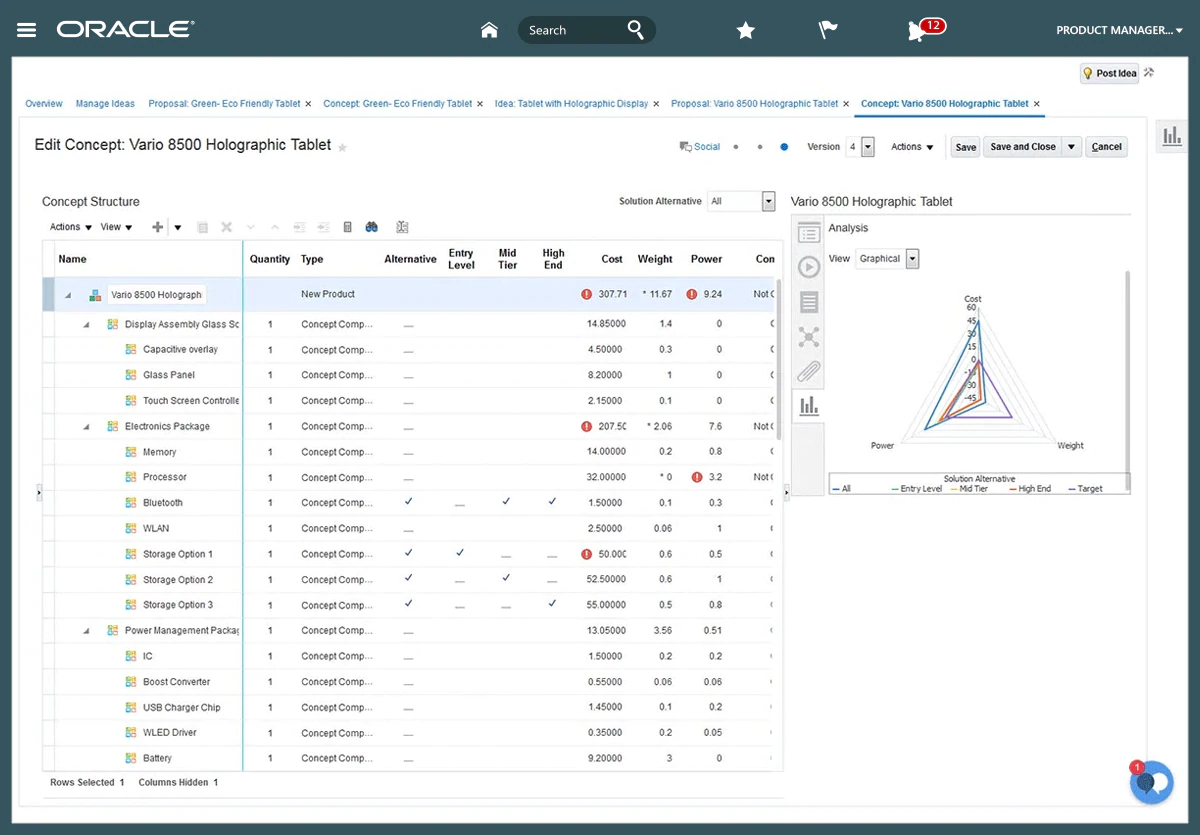This screenshot has height=835, width=1200.
Task: Open the Concept Structure View menu
Action: point(115,227)
